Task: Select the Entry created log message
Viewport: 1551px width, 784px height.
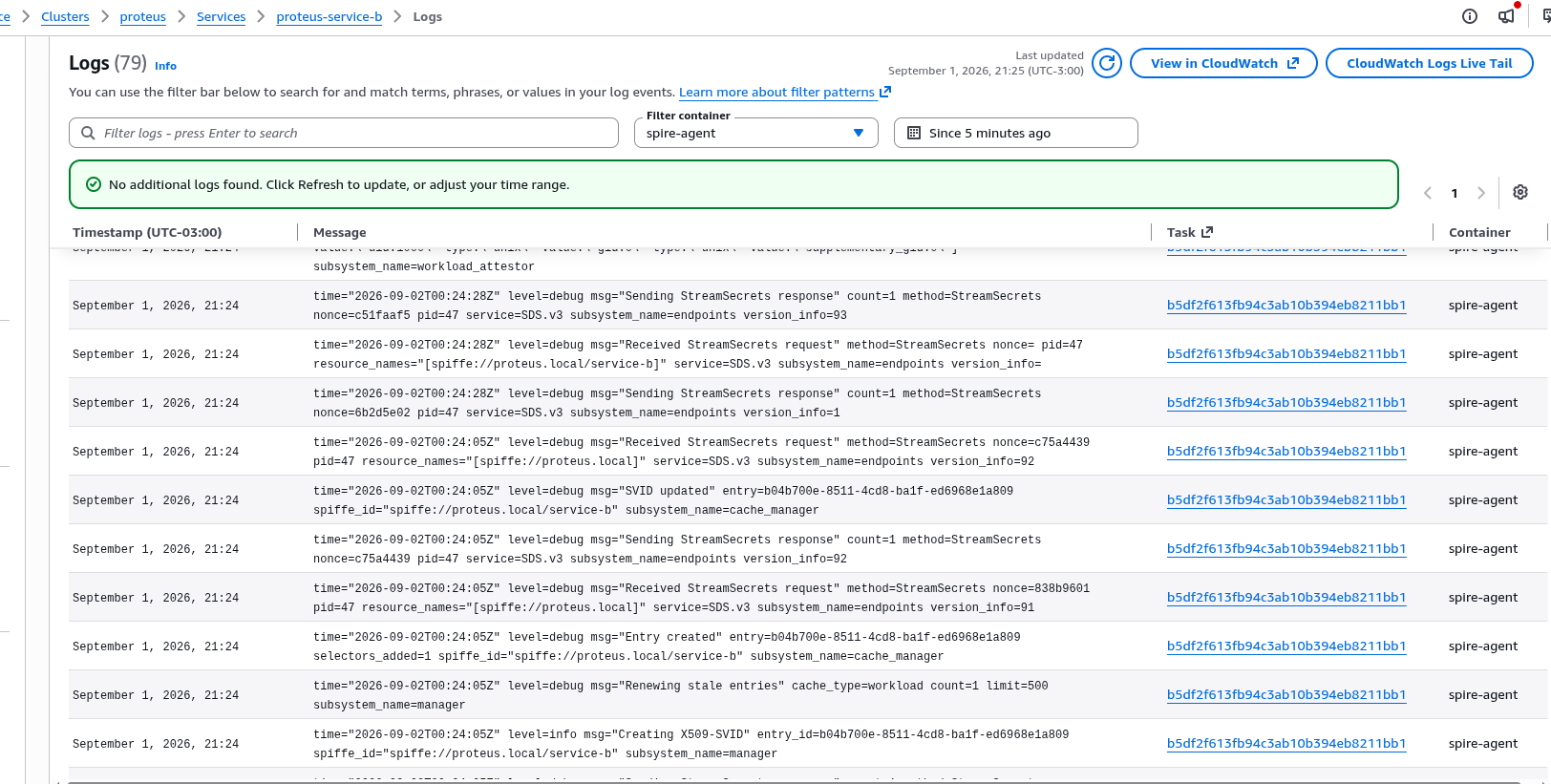Action: click(667, 646)
